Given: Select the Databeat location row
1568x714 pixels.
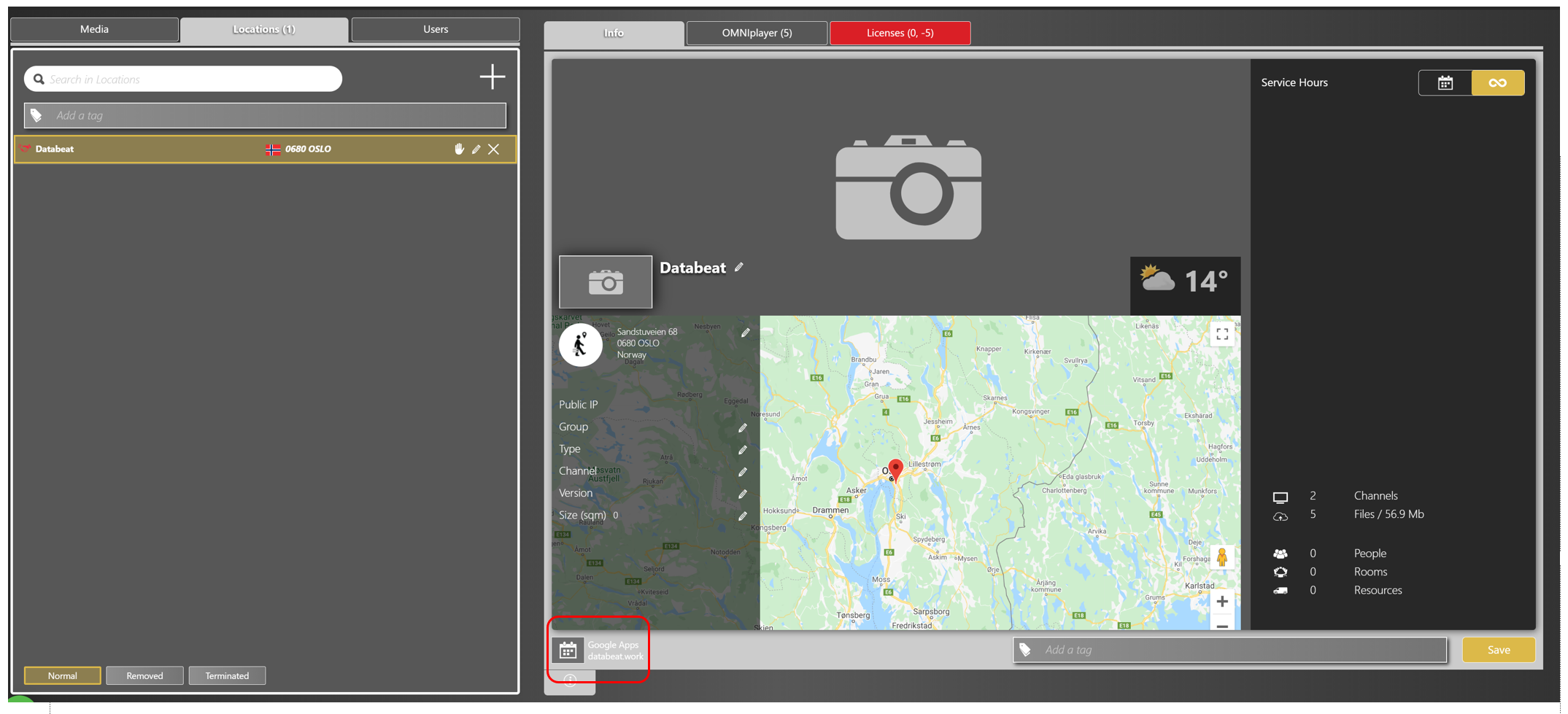Looking at the screenshot, I should point(265,149).
